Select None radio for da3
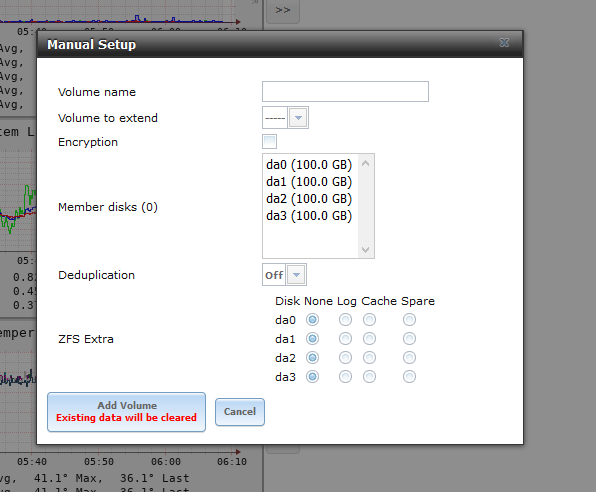The height and width of the screenshot is (492, 596). coord(312,377)
